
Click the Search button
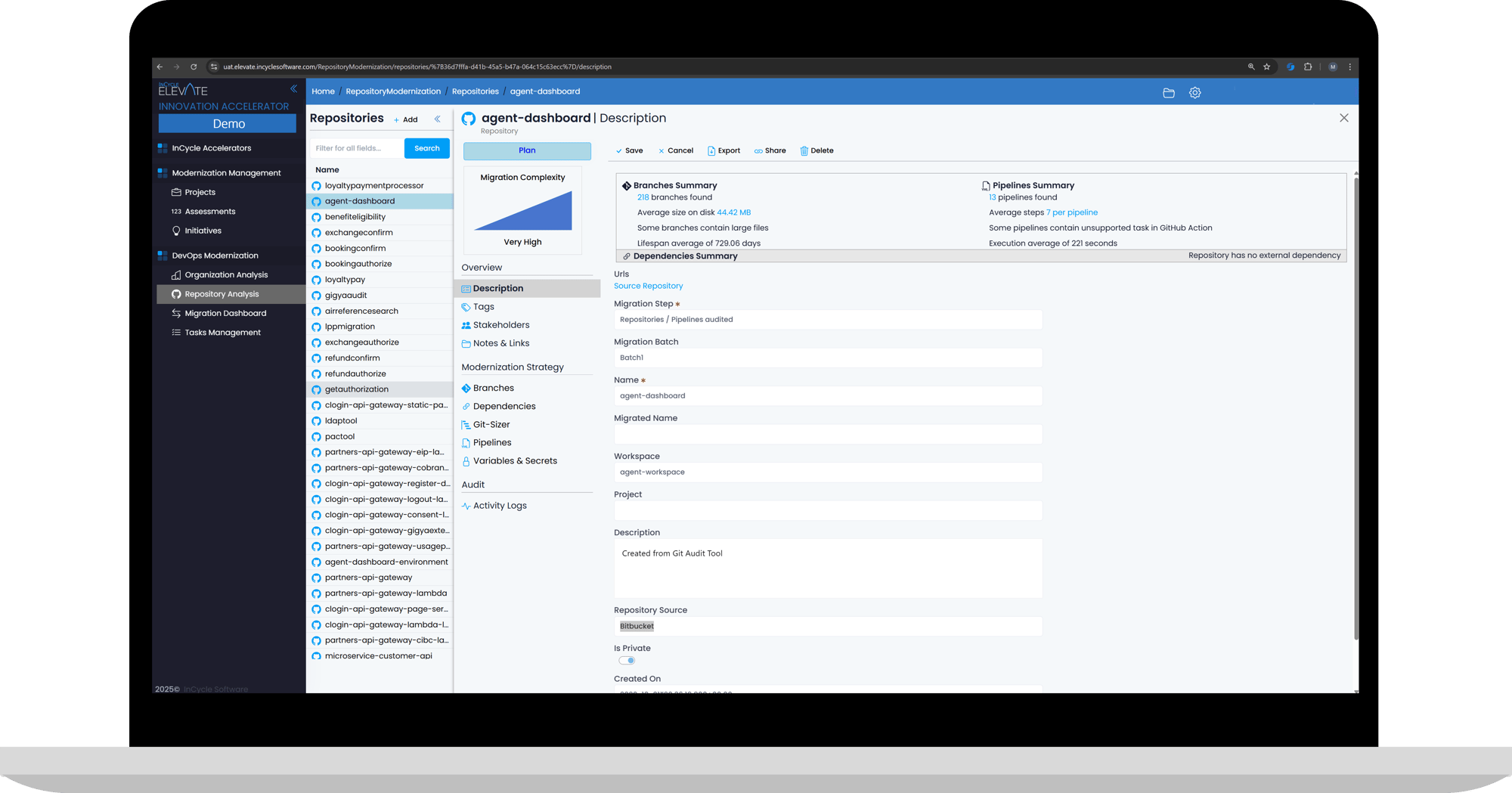click(426, 148)
